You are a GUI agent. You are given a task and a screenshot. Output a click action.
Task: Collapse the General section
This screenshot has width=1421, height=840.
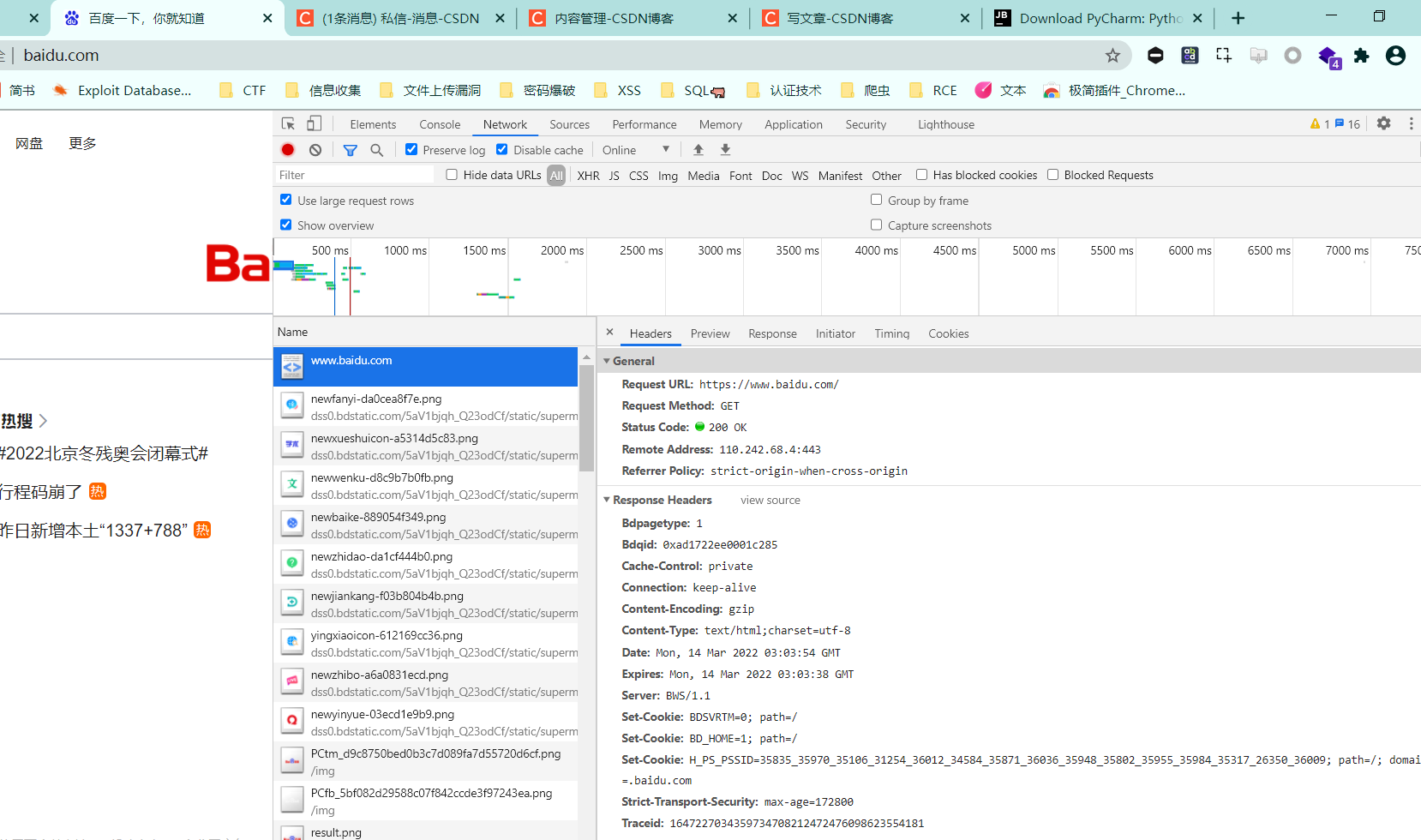[607, 361]
